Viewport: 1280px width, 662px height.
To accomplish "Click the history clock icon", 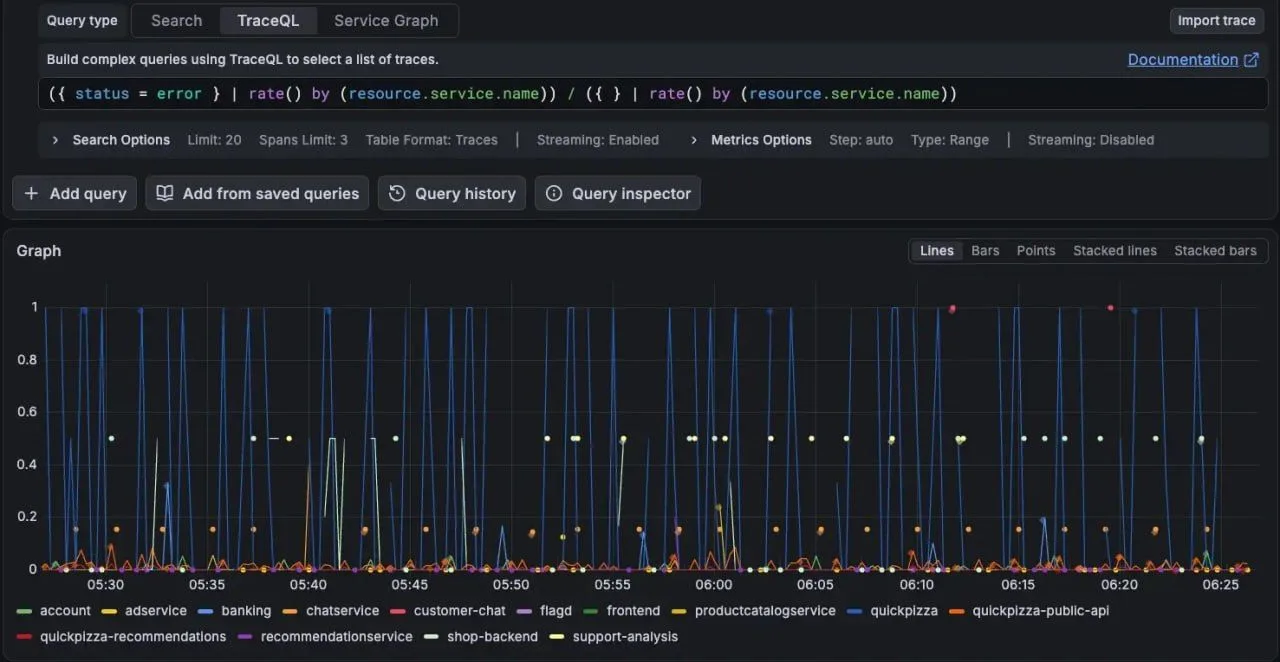I will [x=397, y=194].
